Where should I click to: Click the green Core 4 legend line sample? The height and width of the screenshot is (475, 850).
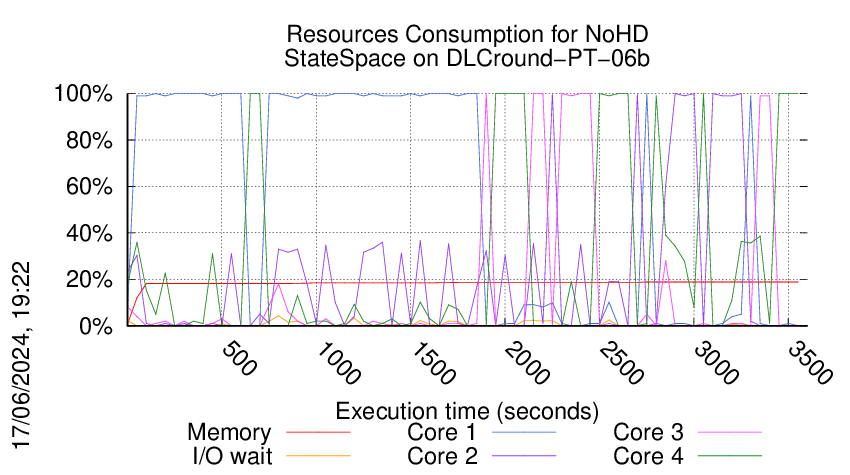tap(730, 456)
